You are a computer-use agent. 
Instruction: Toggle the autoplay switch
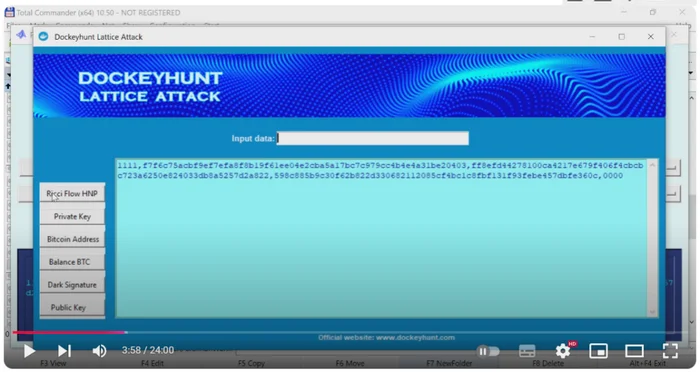(x=488, y=351)
